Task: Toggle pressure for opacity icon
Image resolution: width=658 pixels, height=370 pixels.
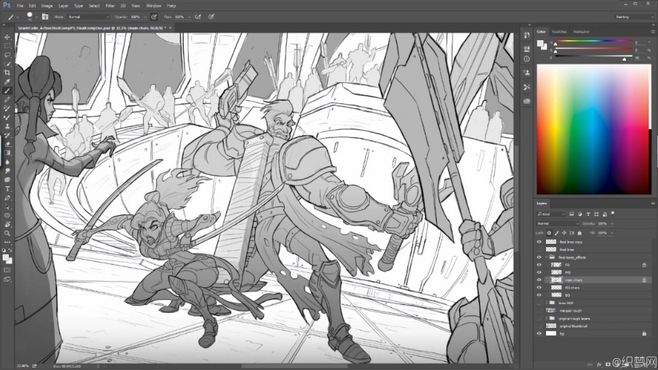Action: [154, 17]
